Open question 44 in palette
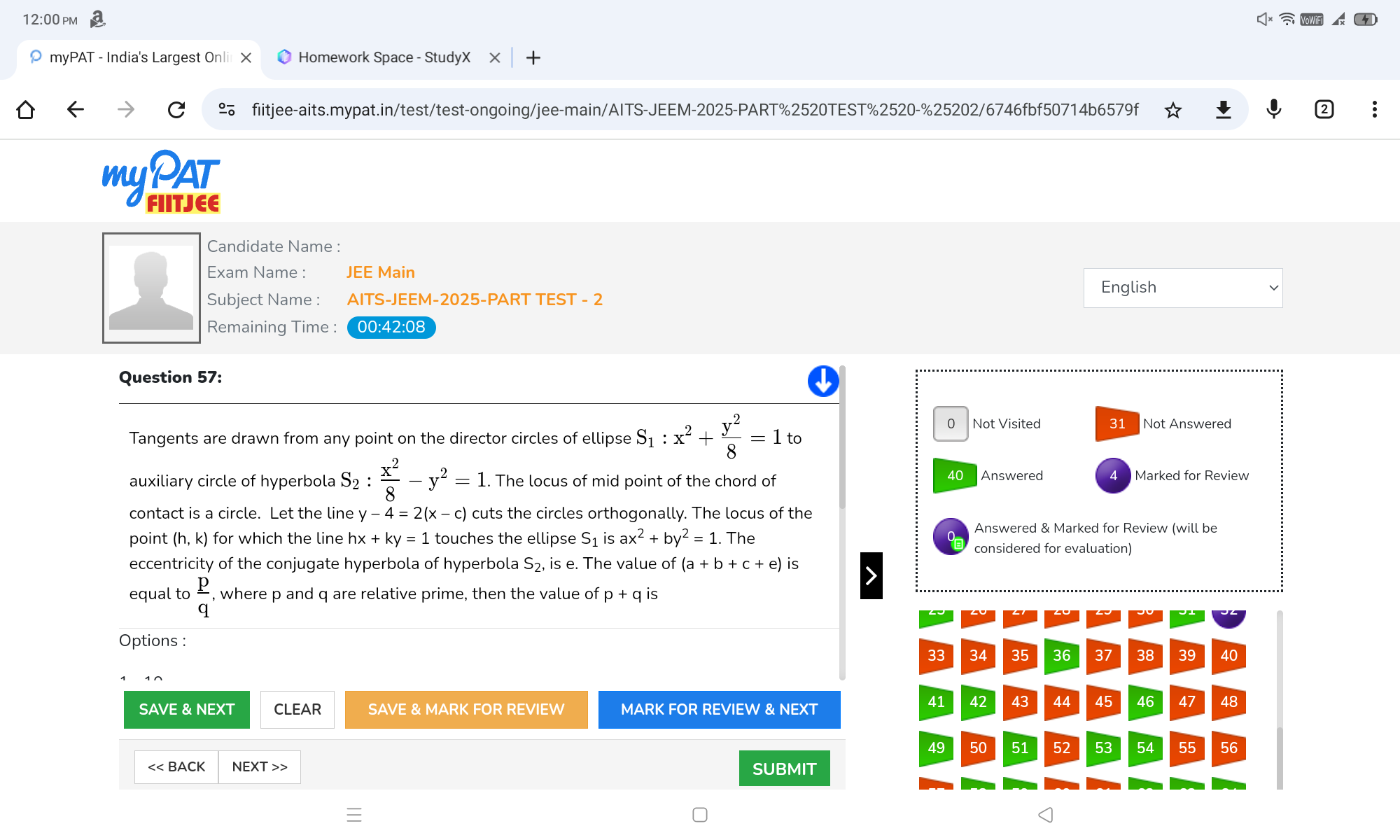 [1062, 702]
